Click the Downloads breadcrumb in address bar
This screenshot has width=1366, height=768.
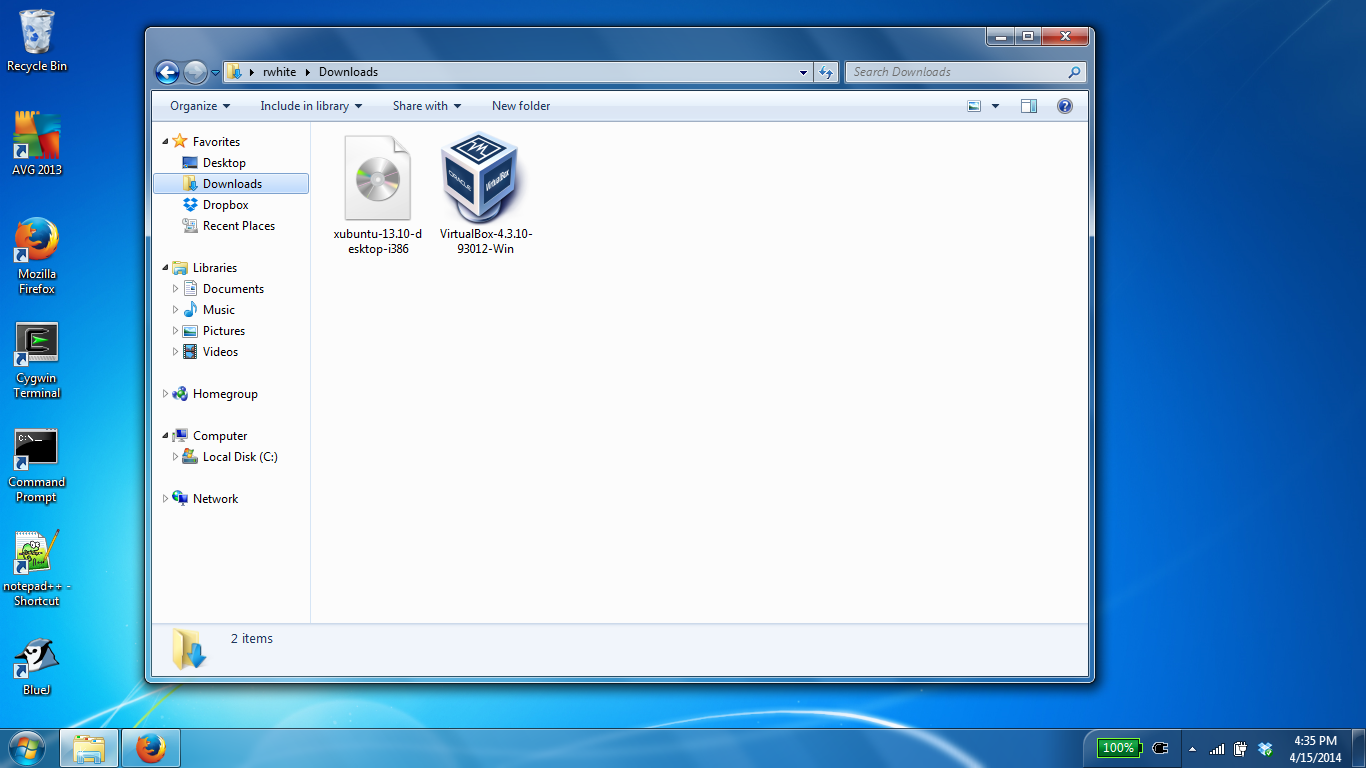(348, 72)
